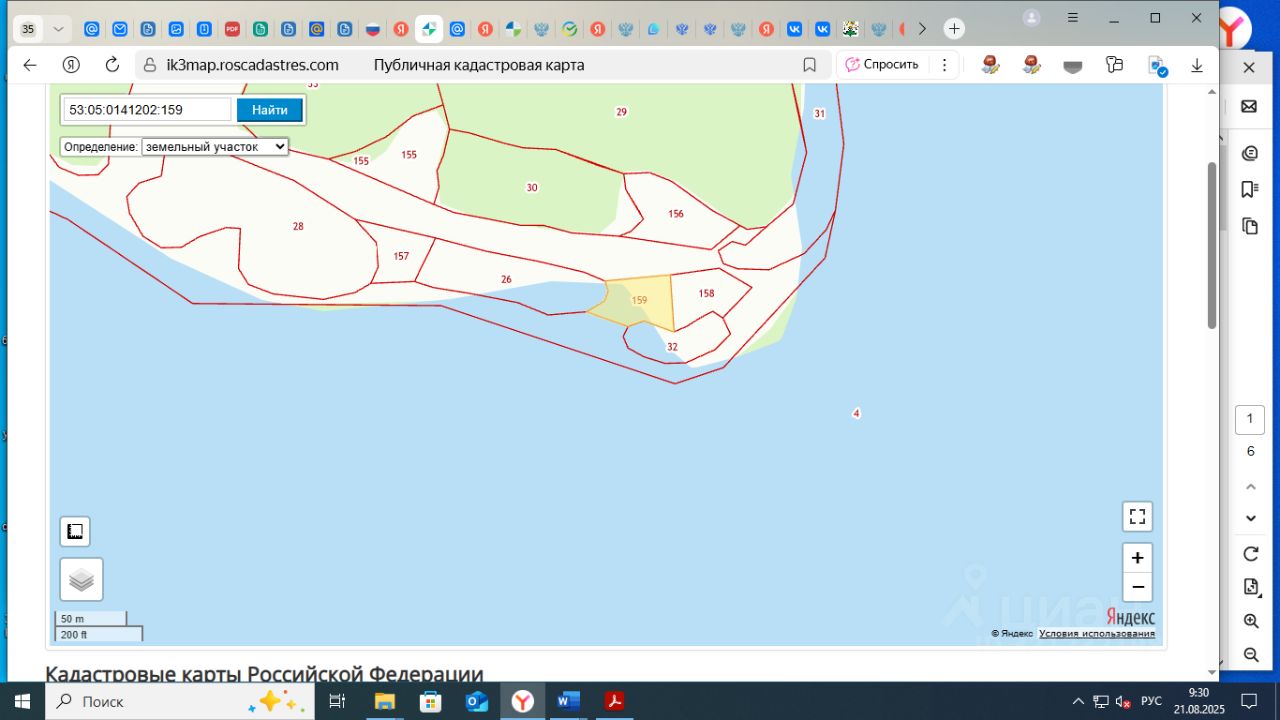Open the volume tray icon
This screenshot has width=1280, height=720.
(1124, 701)
